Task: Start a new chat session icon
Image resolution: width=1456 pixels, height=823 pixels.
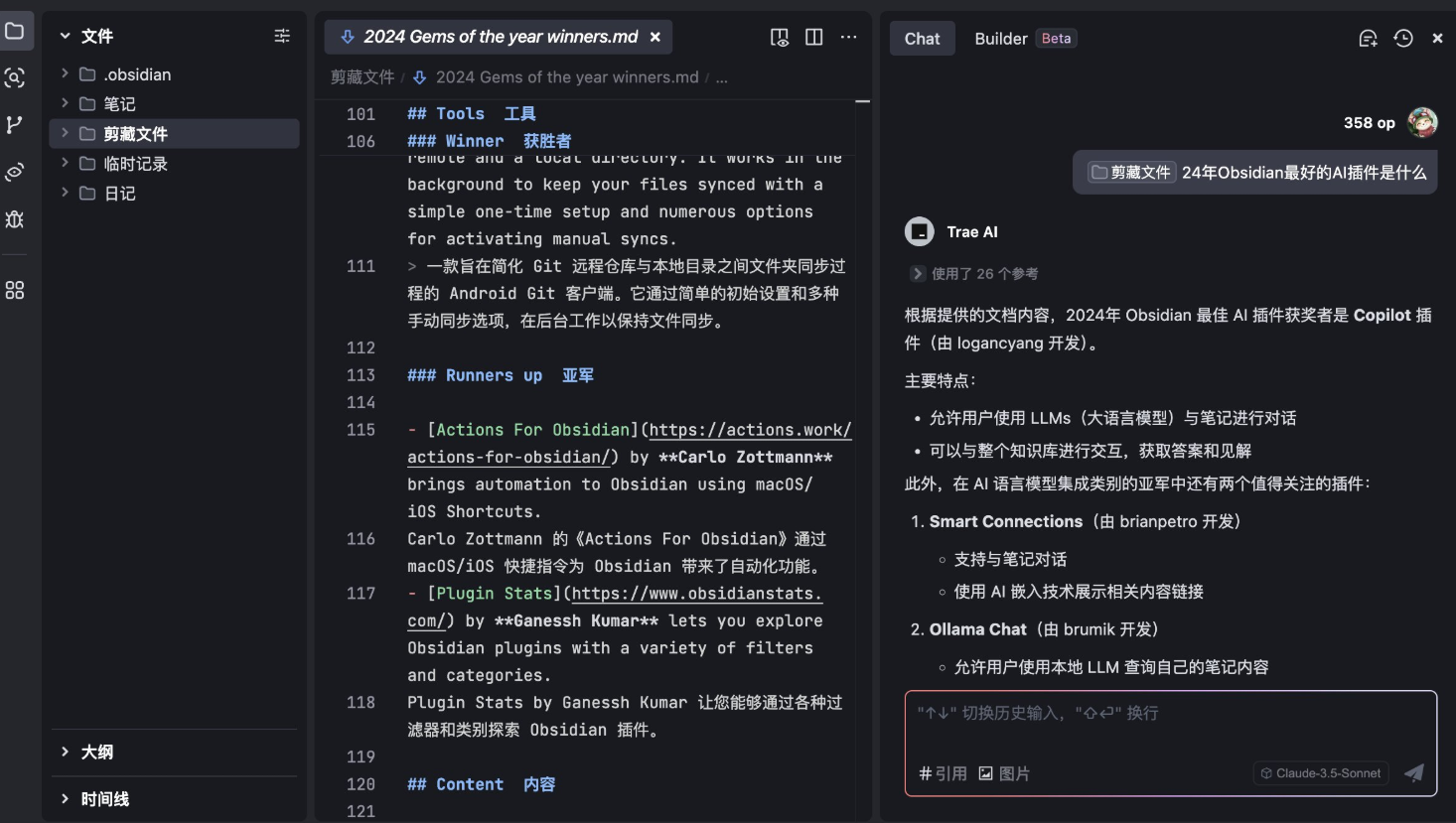Action: [1368, 38]
